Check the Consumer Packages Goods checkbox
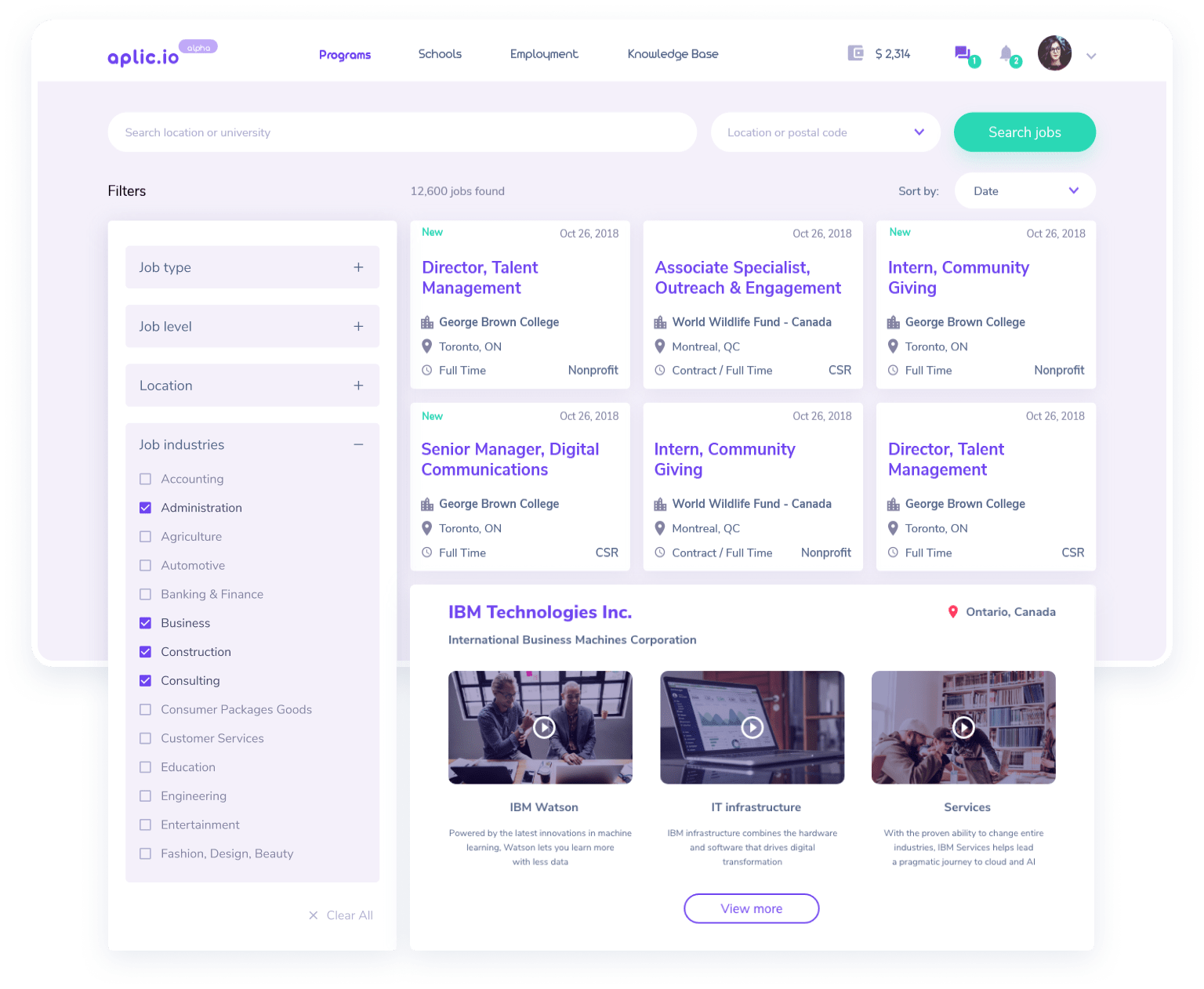1204x989 pixels. pos(145,709)
